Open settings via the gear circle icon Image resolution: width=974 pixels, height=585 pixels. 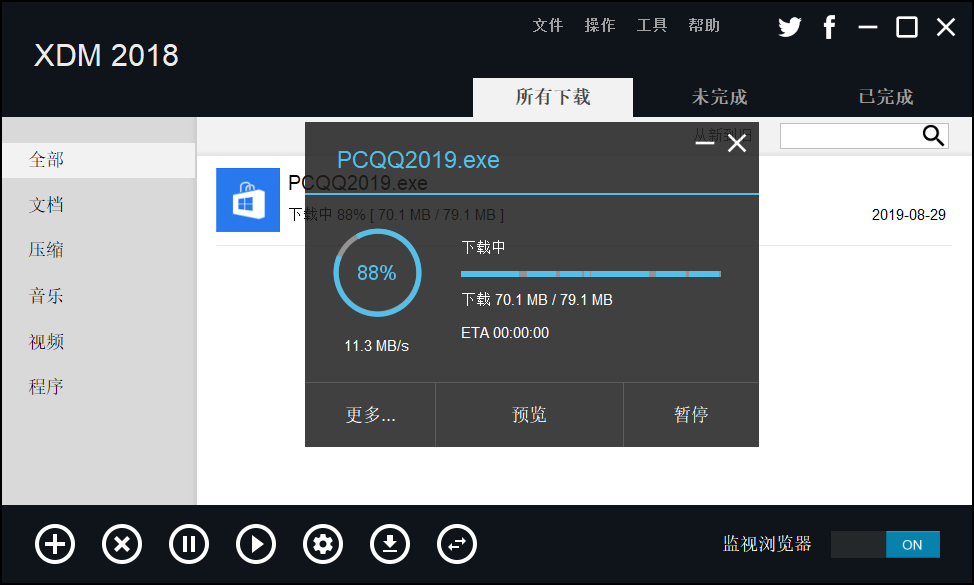click(323, 545)
